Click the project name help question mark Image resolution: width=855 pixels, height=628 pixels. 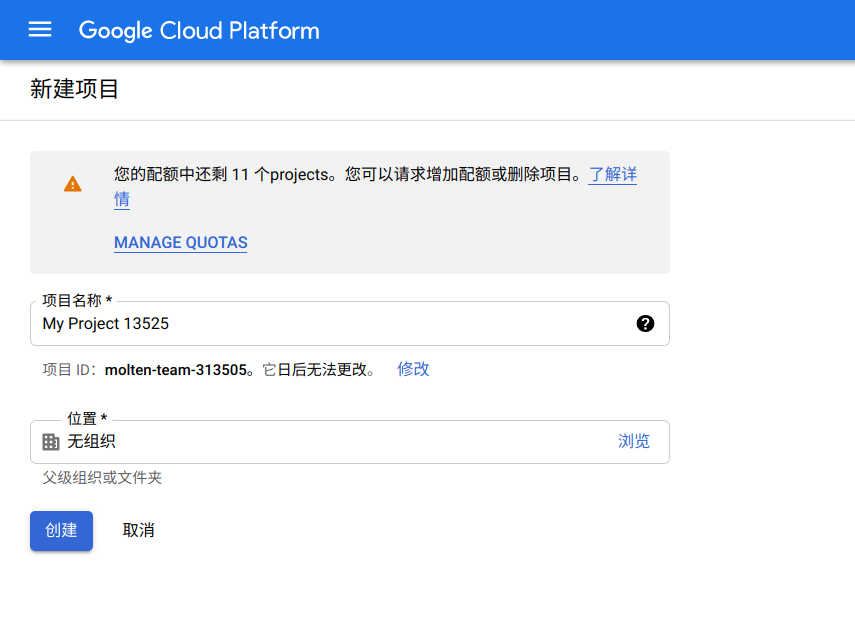click(645, 323)
